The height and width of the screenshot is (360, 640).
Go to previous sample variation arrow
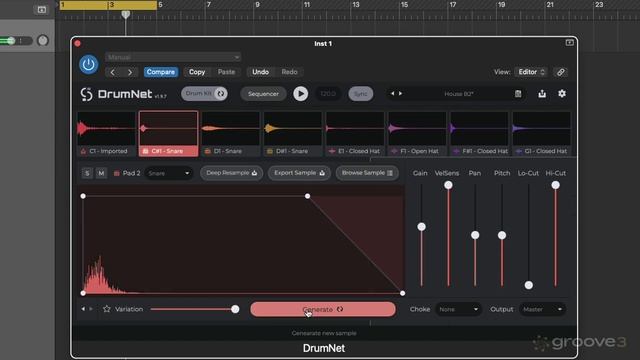pyautogui.click(x=83, y=309)
